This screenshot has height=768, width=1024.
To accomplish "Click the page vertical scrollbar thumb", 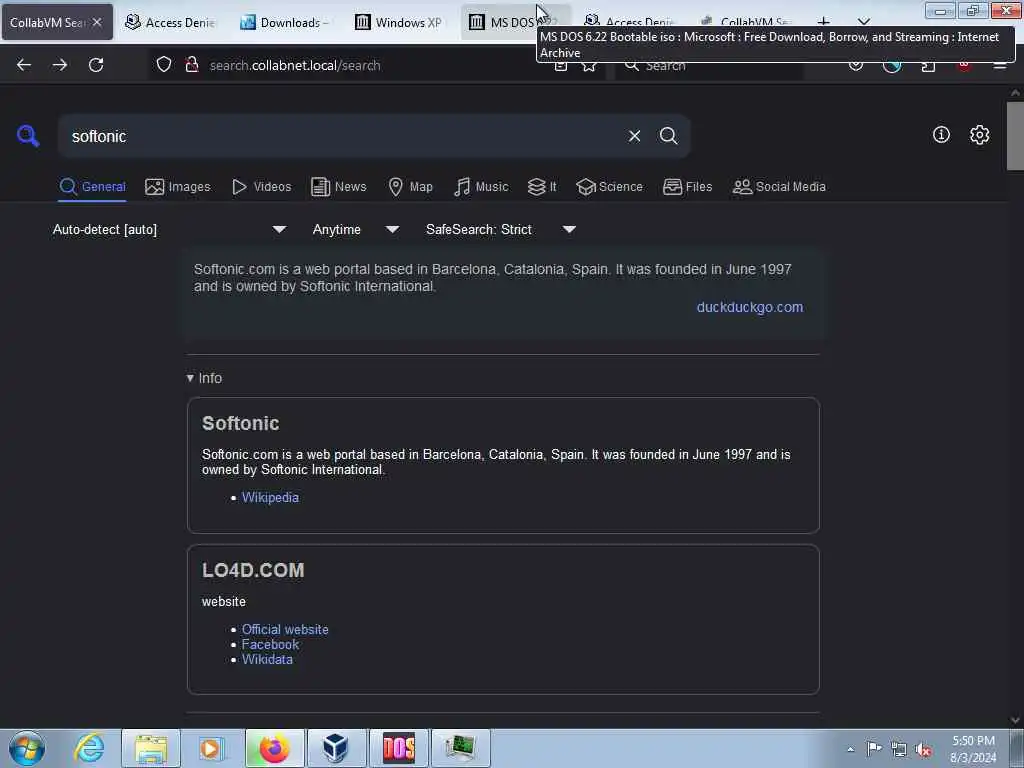I will coord(1016,136).
